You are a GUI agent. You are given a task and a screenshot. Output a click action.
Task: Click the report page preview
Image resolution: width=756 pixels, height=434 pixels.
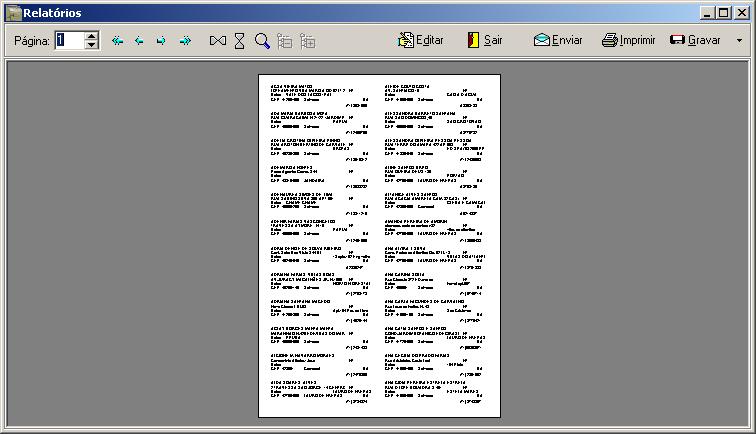click(379, 246)
